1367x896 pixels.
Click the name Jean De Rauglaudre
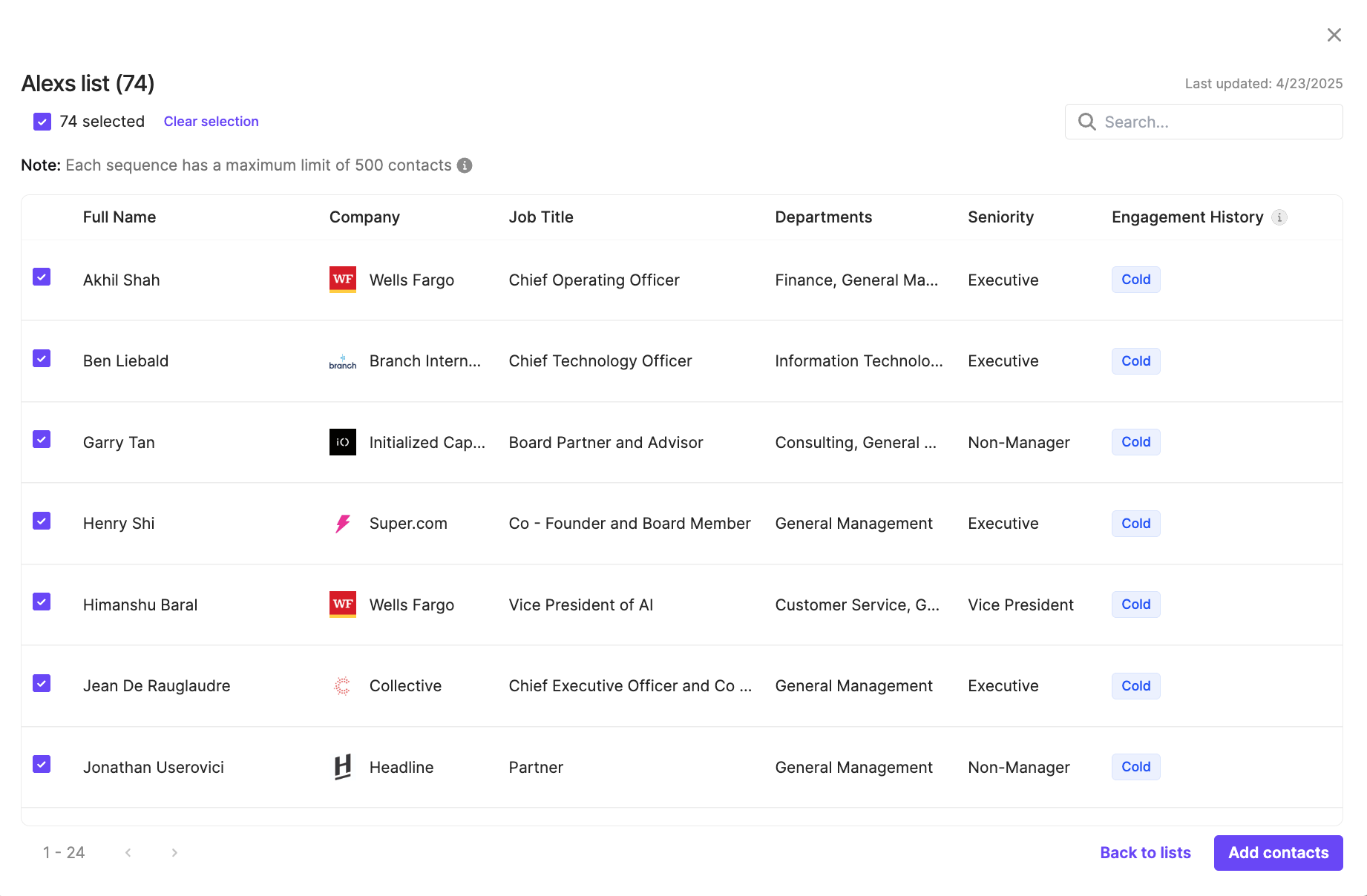point(157,686)
